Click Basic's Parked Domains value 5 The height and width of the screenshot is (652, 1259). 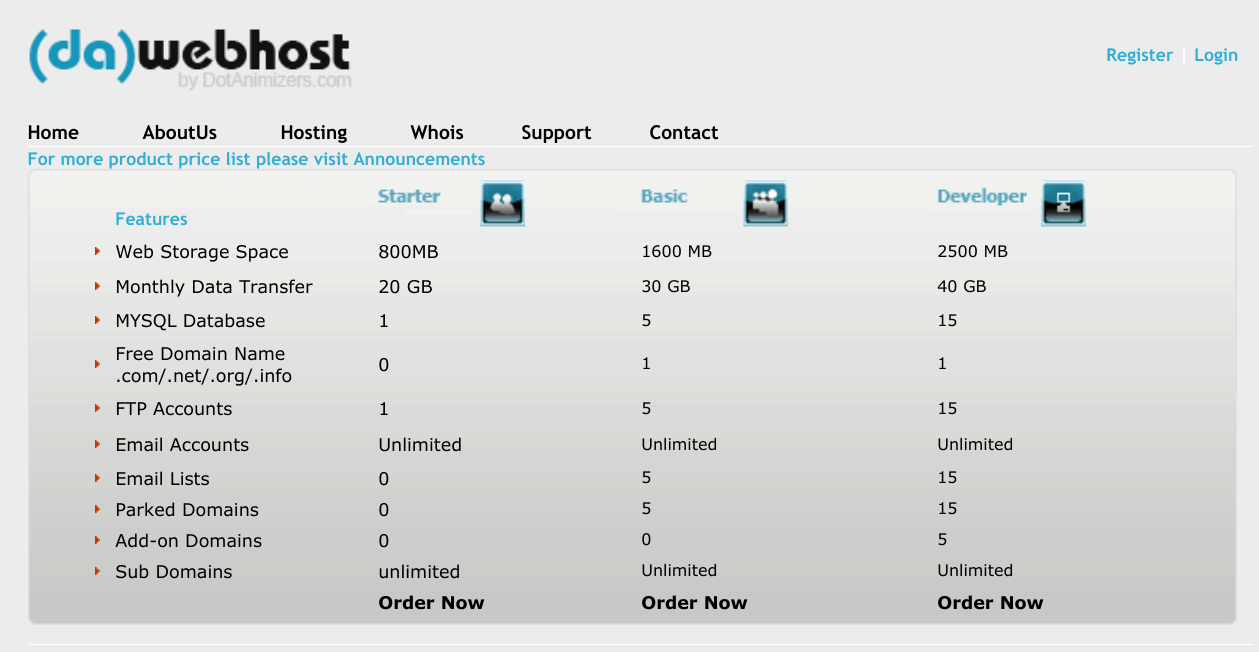[646, 508]
